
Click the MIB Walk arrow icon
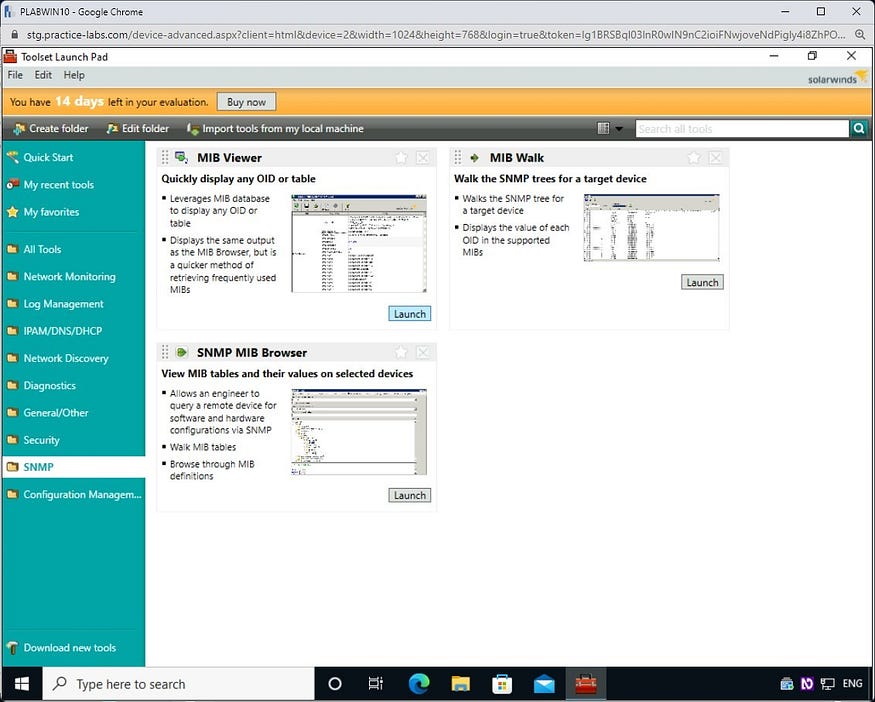(474, 158)
